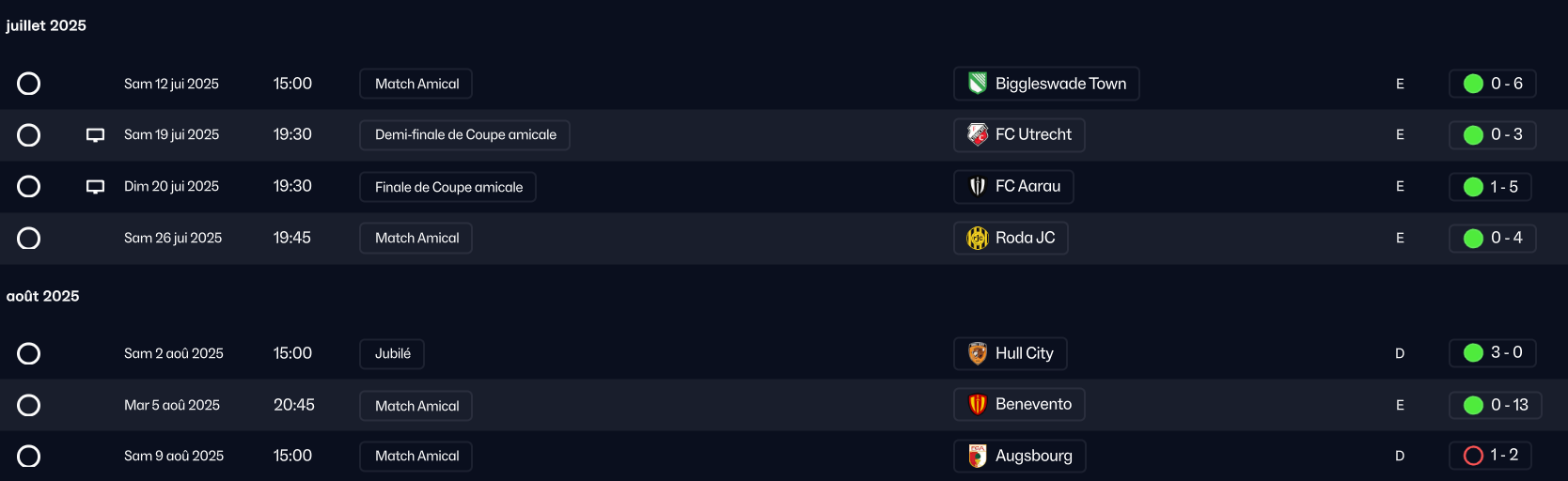Click the Hull City tiger crest icon
Viewport: 1568px width, 481px height.
point(978,353)
